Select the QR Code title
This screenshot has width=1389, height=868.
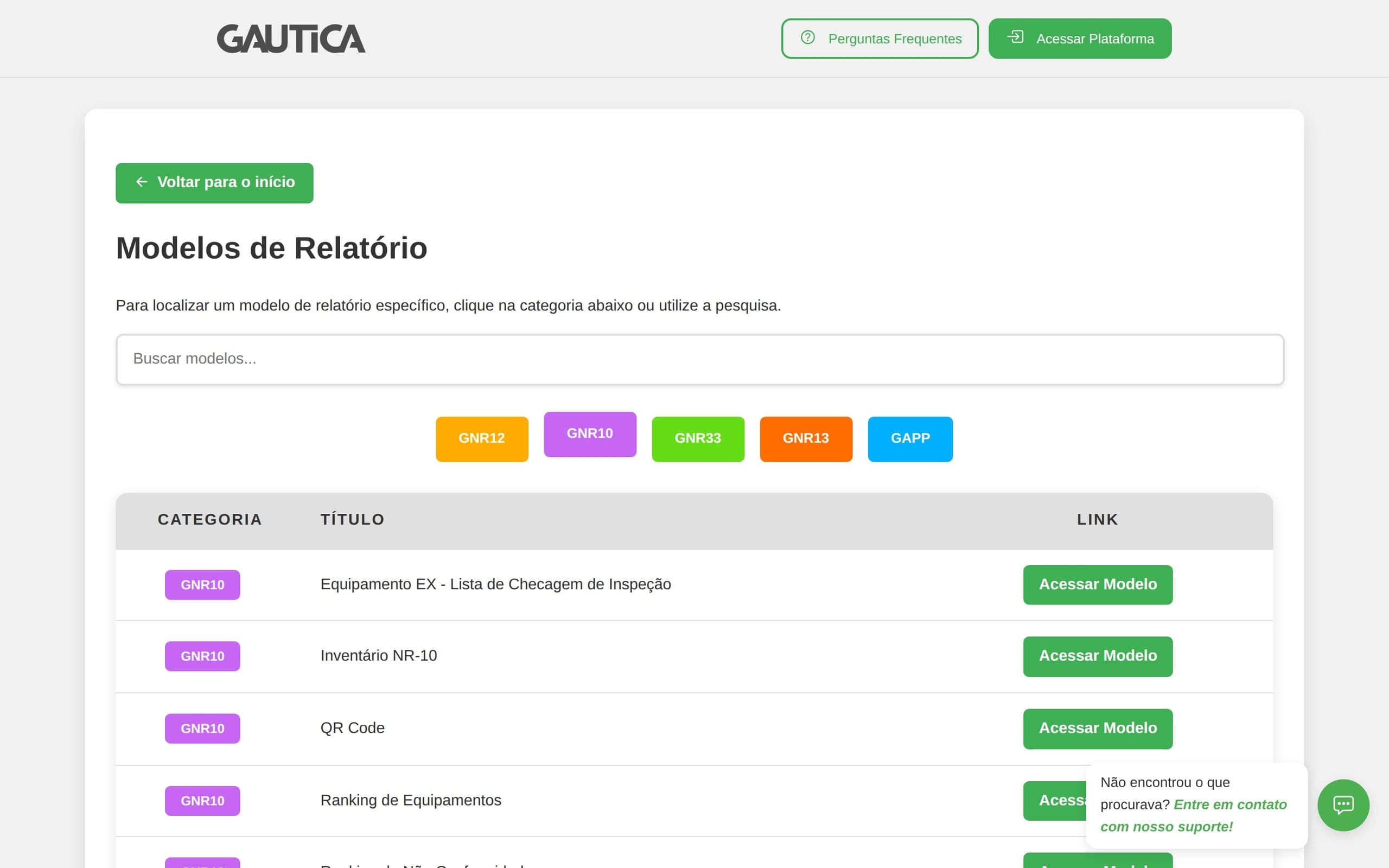pos(352,728)
